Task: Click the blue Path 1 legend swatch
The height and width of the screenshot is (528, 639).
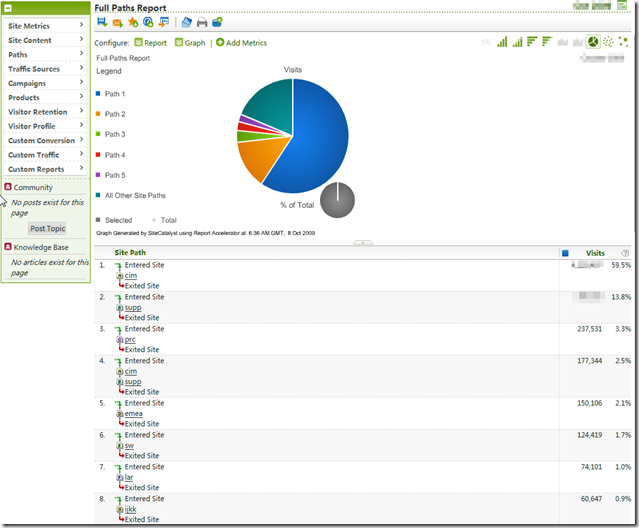Action: click(97, 93)
